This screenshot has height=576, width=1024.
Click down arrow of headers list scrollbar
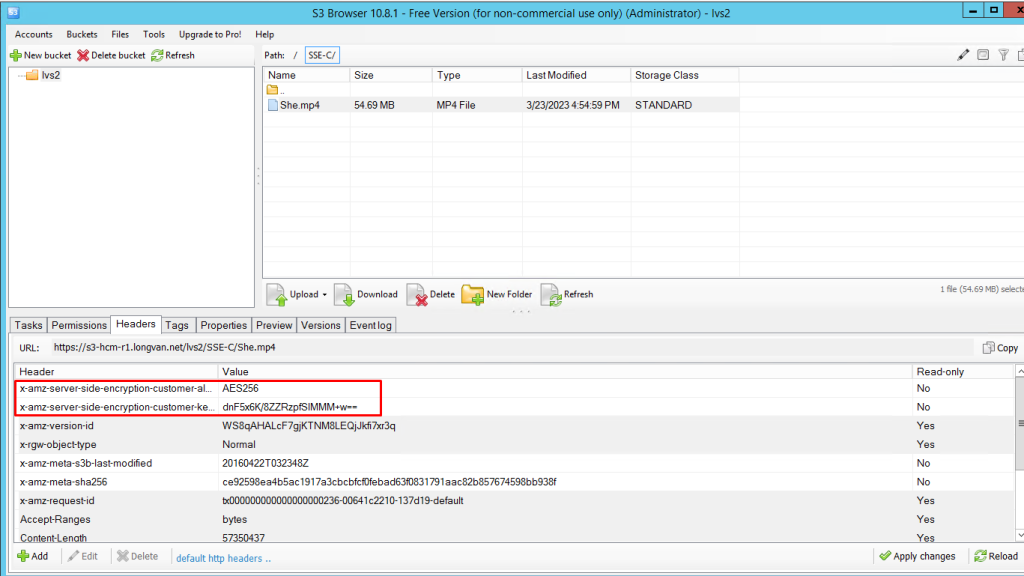pos(1019,536)
